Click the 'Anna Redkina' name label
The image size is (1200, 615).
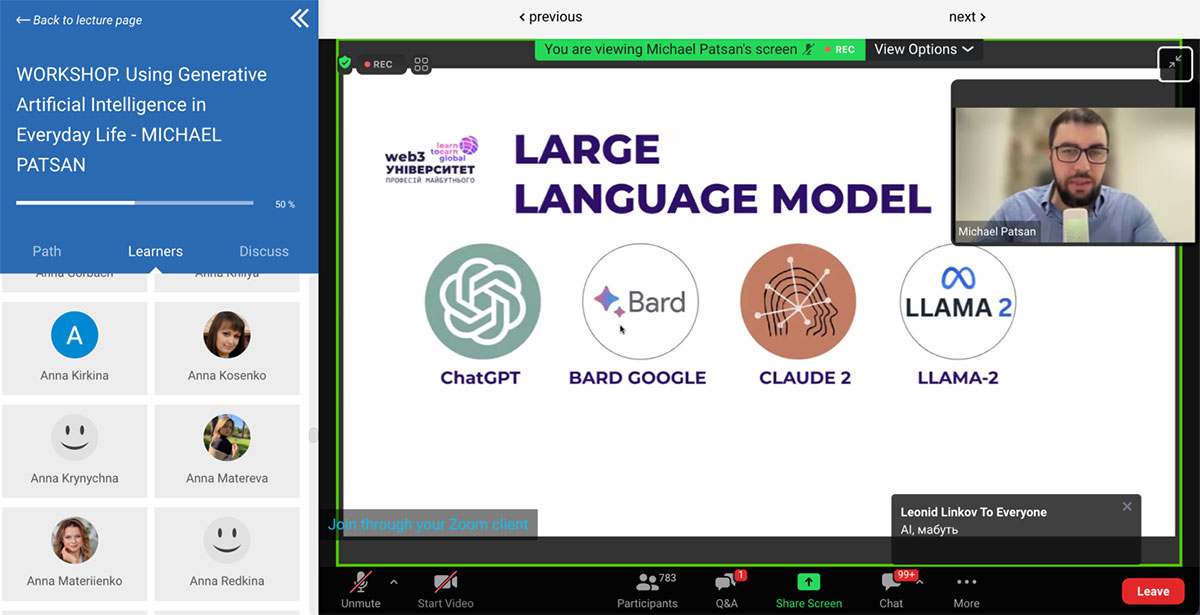[227, 581]
